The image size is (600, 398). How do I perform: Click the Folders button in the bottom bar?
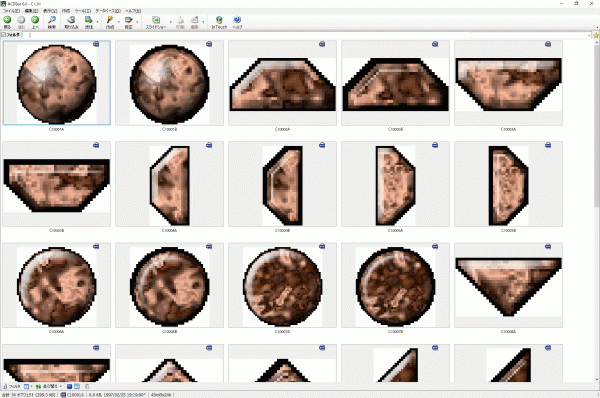click(11, 387)
